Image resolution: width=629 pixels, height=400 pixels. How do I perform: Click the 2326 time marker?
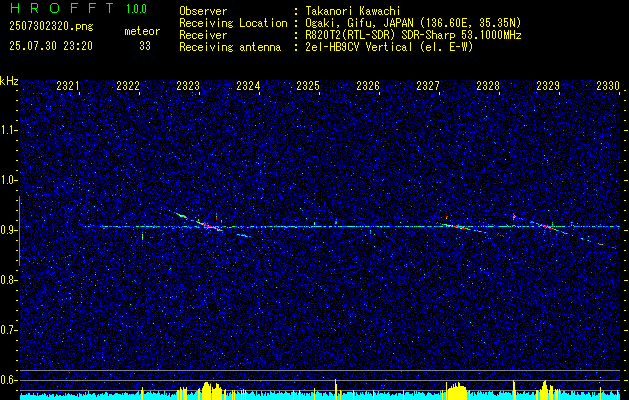click(368, 86)
